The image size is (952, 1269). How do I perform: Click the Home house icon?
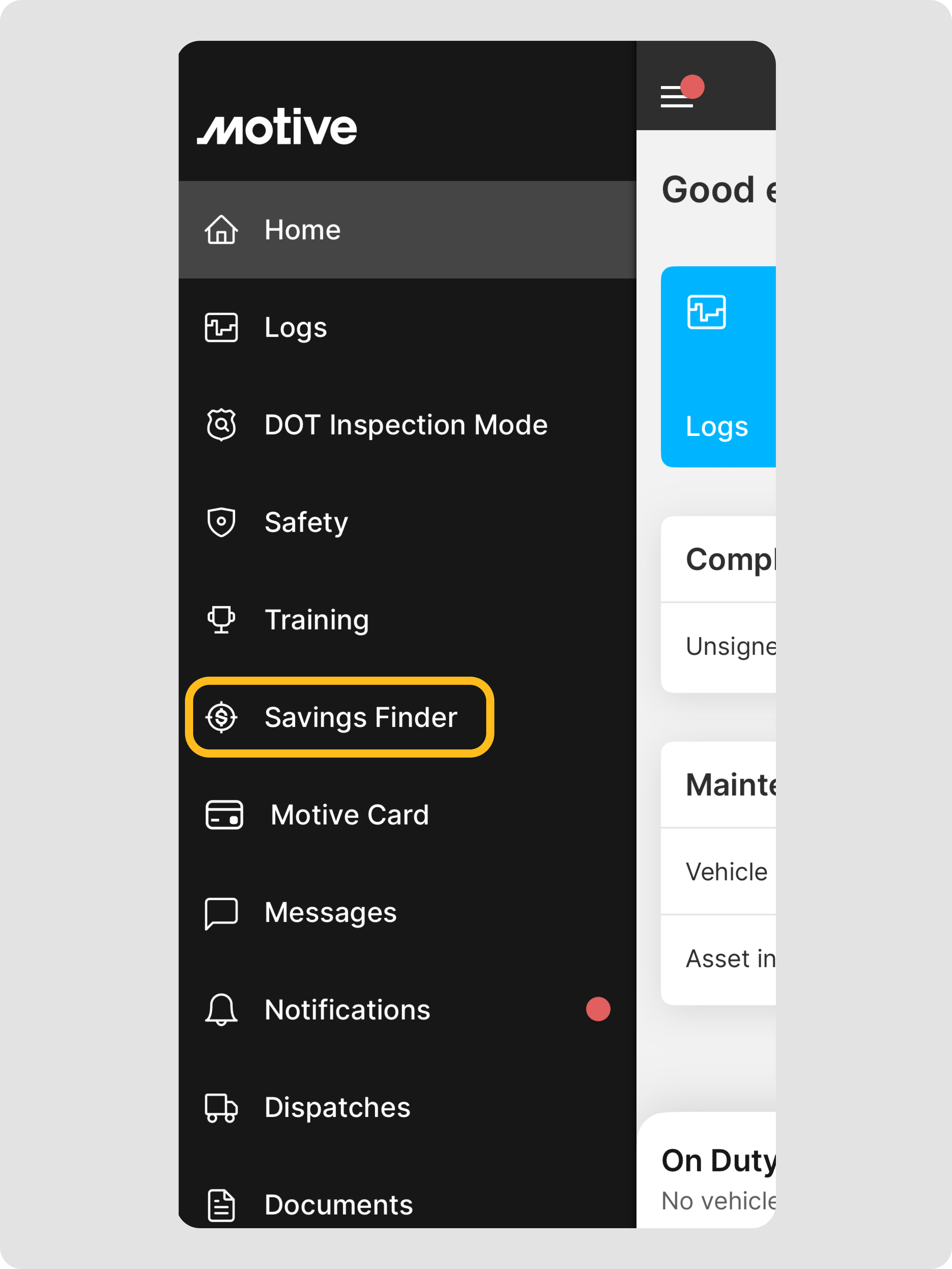[221, 230]
